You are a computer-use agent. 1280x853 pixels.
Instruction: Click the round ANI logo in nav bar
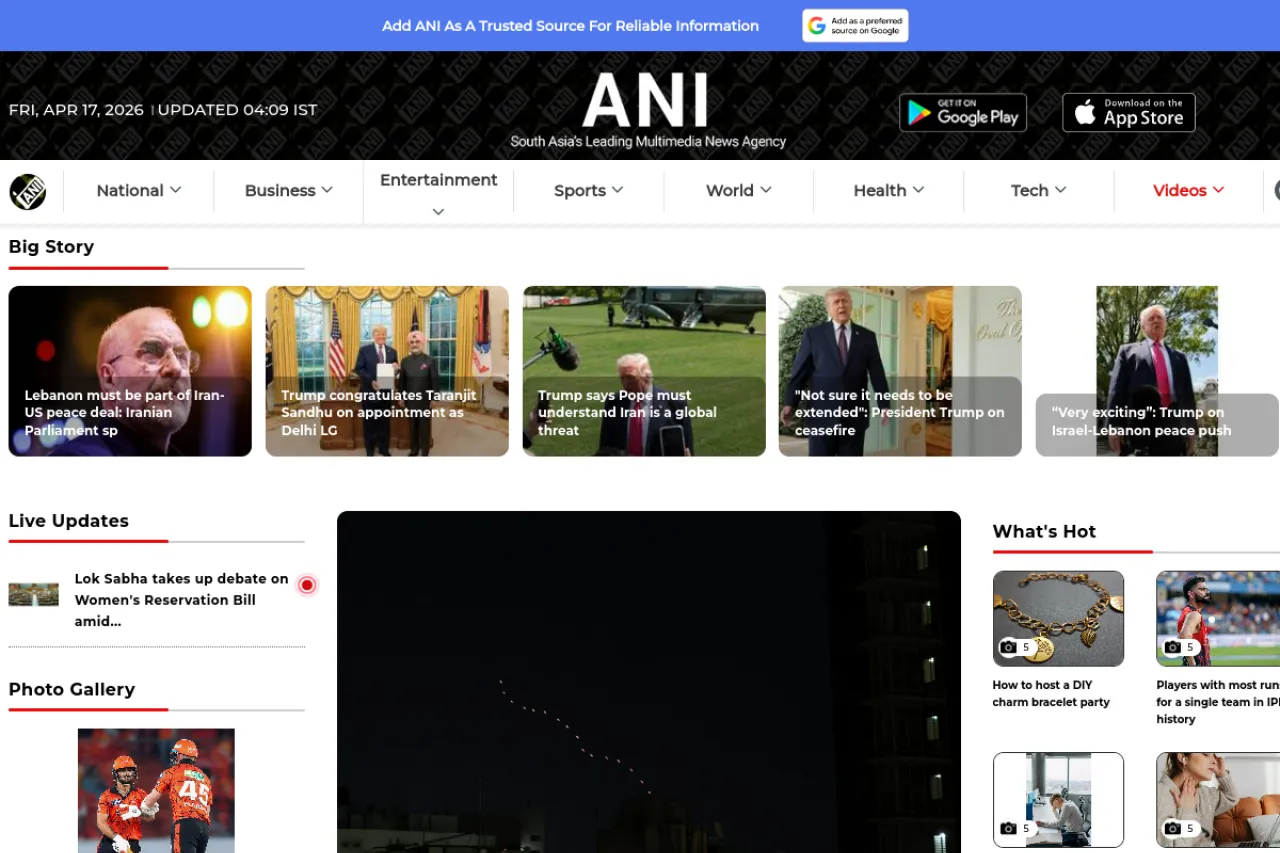click(x=28, y=191)
